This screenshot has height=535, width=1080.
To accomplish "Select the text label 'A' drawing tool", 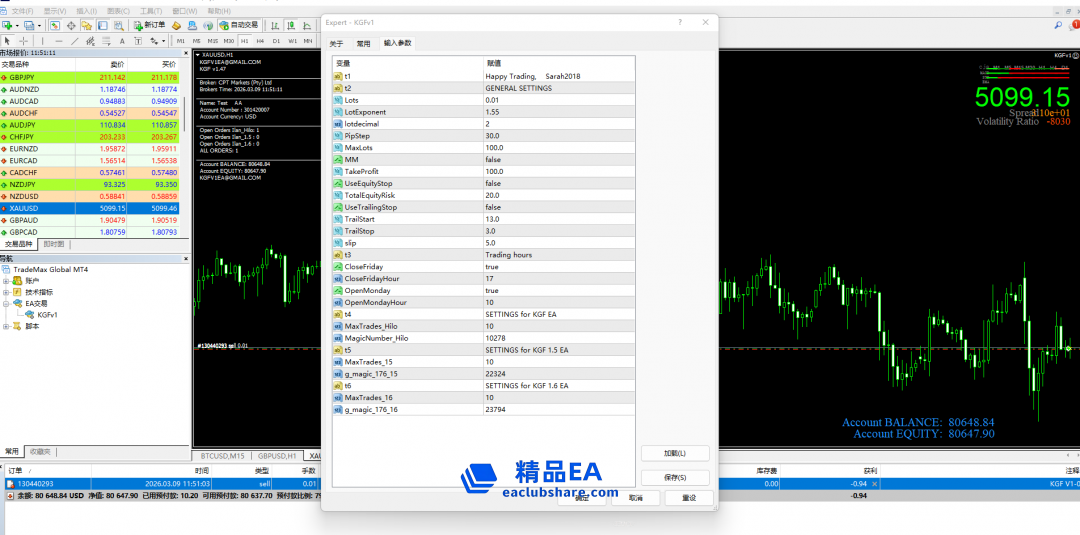I will (x=122, y=41).
